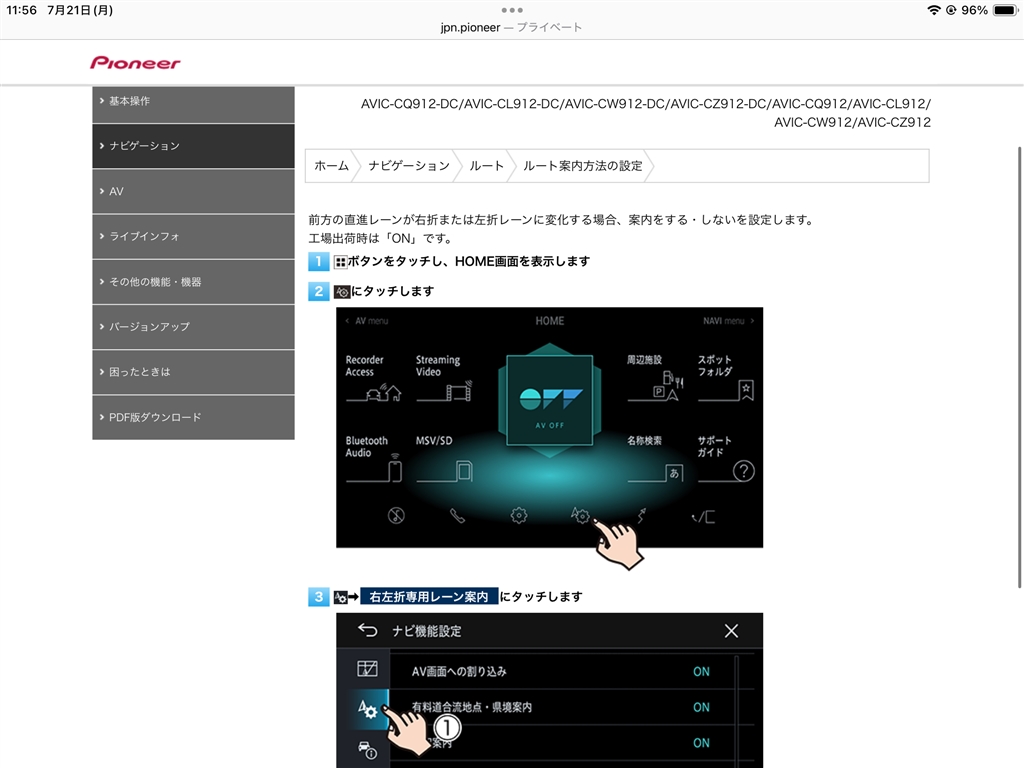Go to ナビゲーション breadcrumb

pyautogui.click(x=409, y=166)
